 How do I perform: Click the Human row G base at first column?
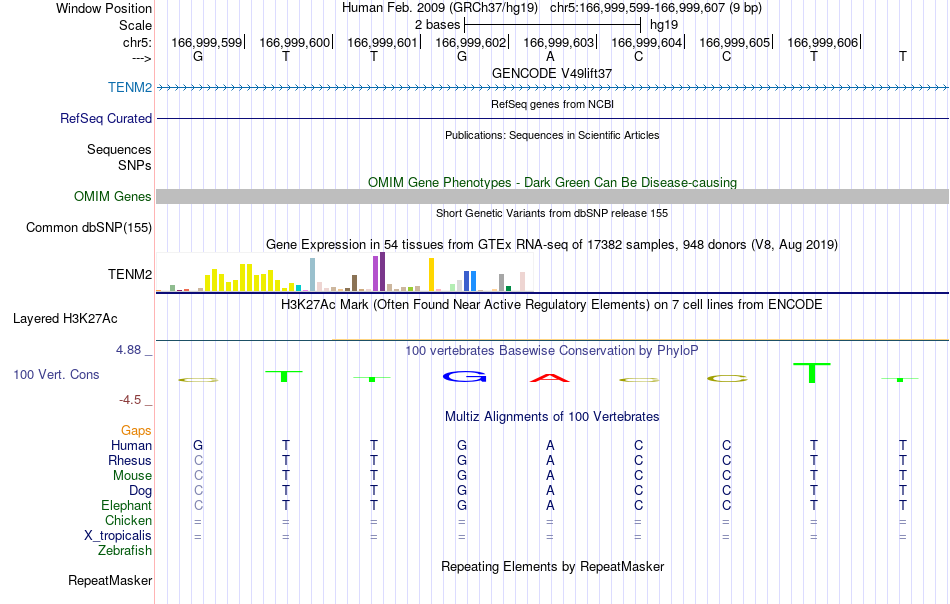tap(198, 445)
